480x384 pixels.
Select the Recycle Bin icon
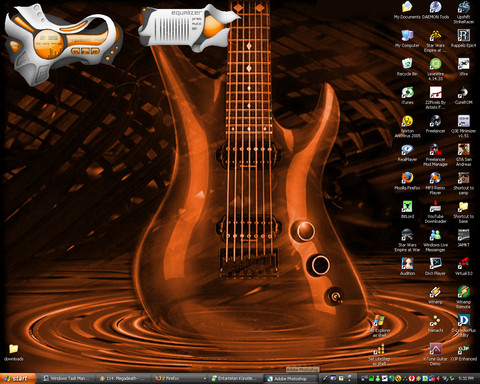pyautogui.click(x=407, y=67)
